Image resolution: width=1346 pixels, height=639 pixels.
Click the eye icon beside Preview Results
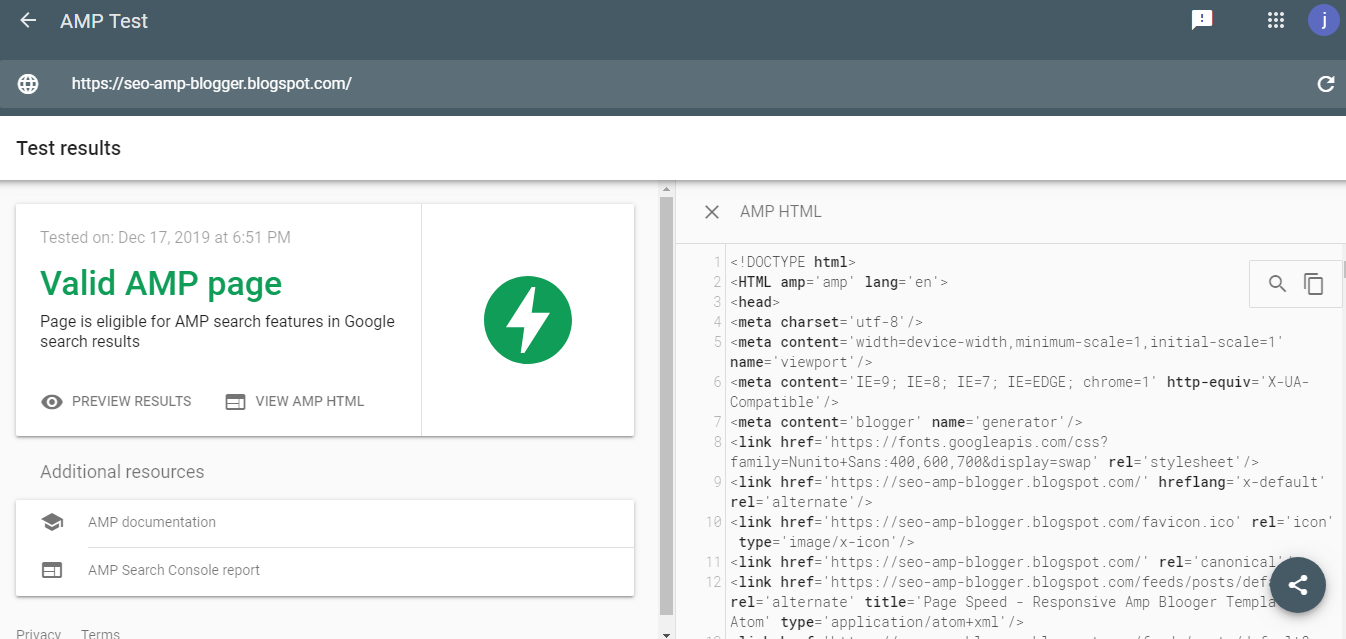51,401
